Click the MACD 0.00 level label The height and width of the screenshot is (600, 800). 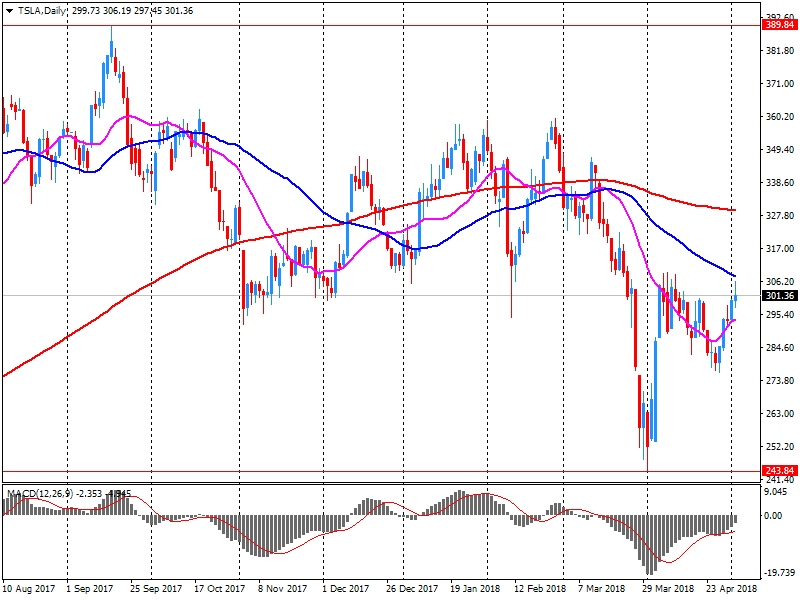point(773,516)
